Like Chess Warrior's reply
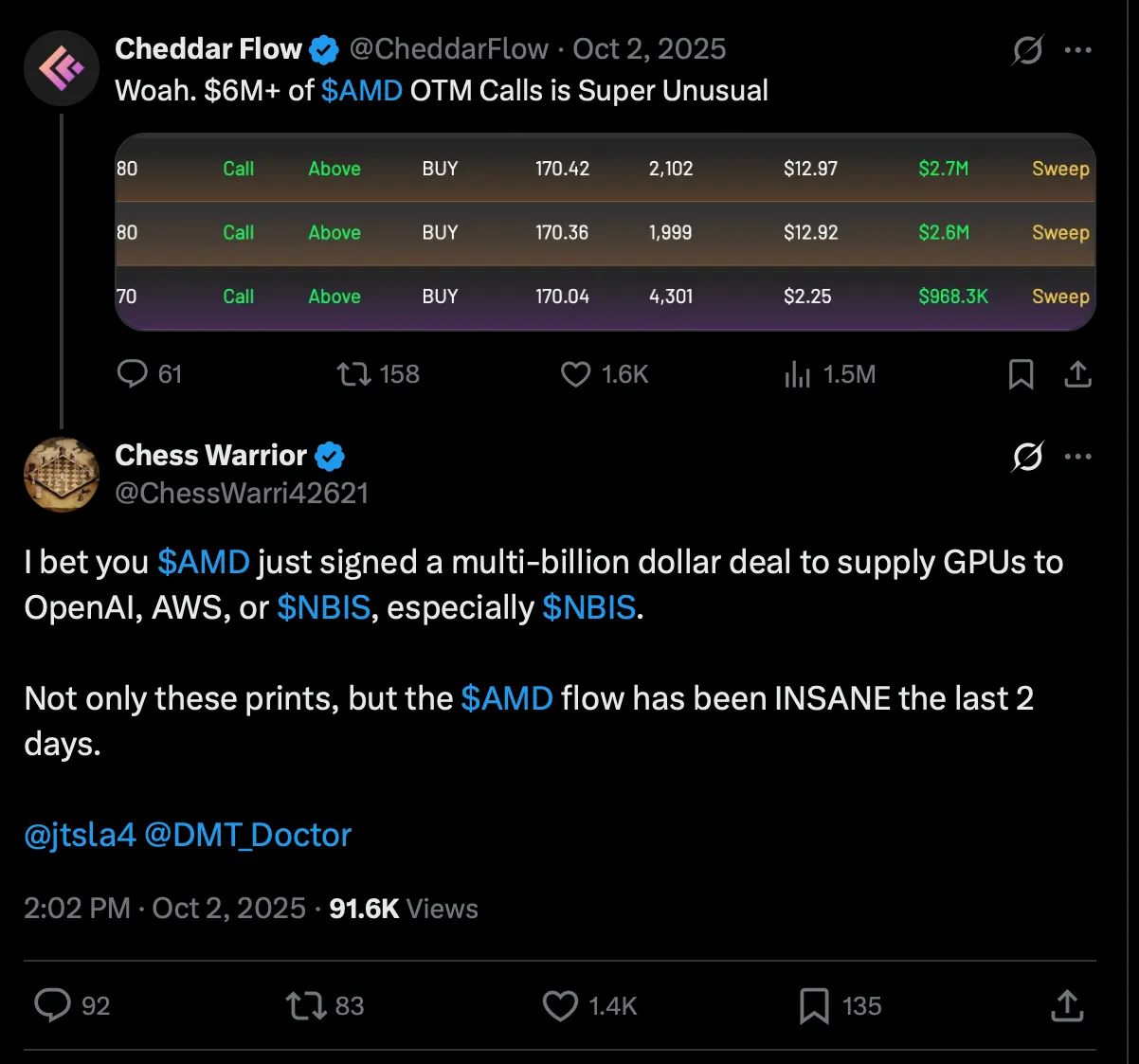Viewport: 1139px width, 1064px height. coord(560,1006)
